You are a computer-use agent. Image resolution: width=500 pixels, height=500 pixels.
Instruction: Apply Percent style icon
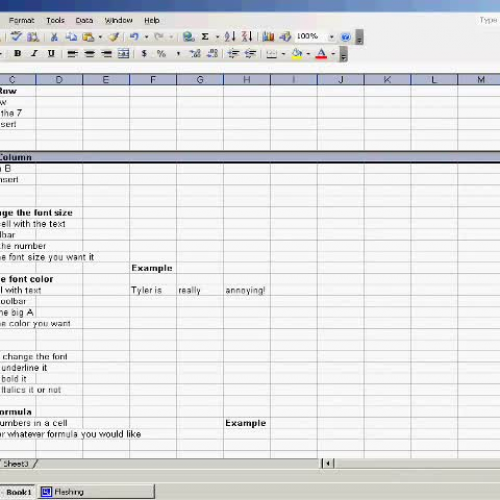click(x=161, y=54)
